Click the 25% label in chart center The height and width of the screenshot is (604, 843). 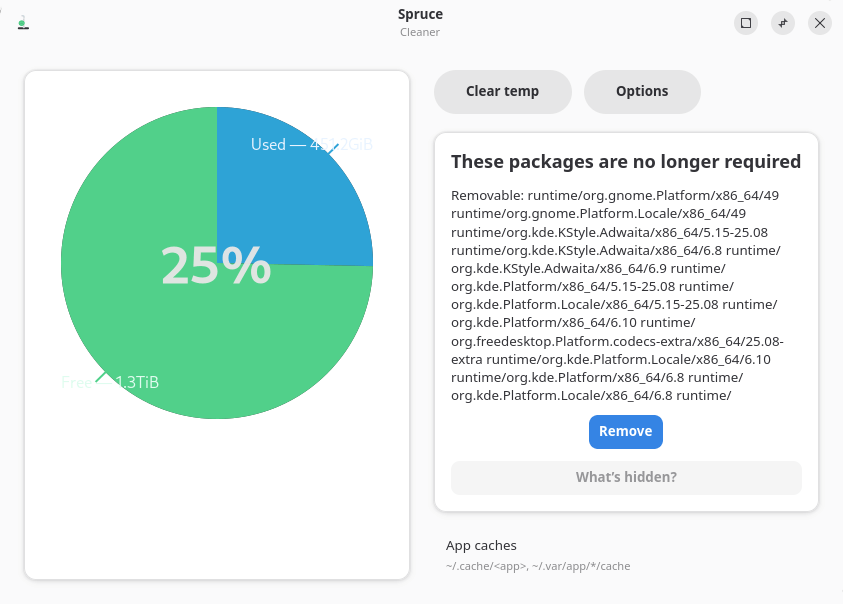tap(216, 266)
